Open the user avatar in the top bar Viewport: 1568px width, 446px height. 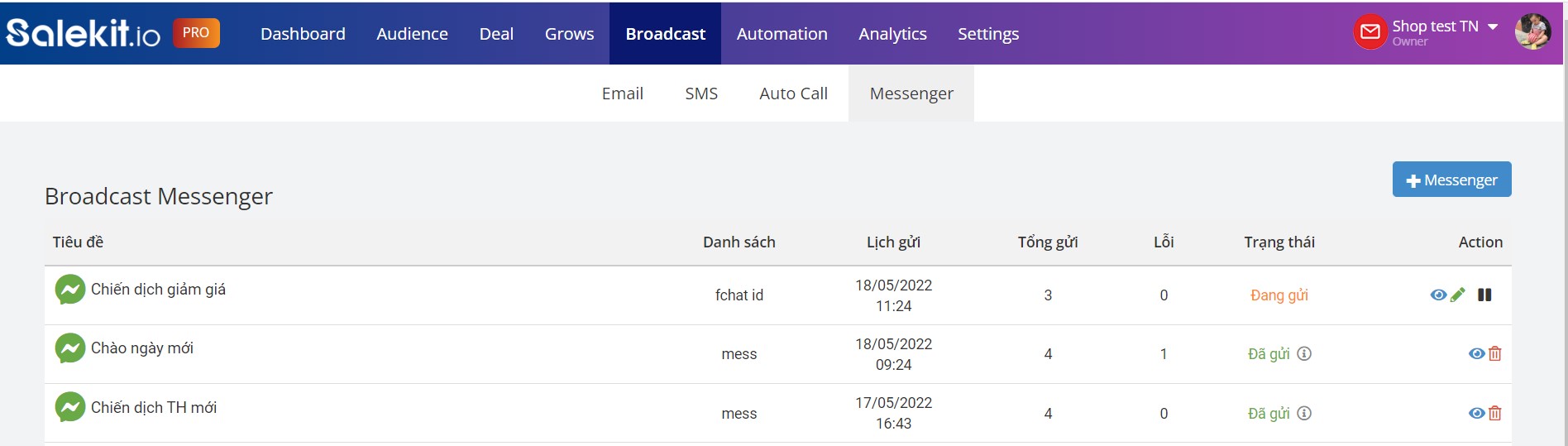pos(1532,31)
